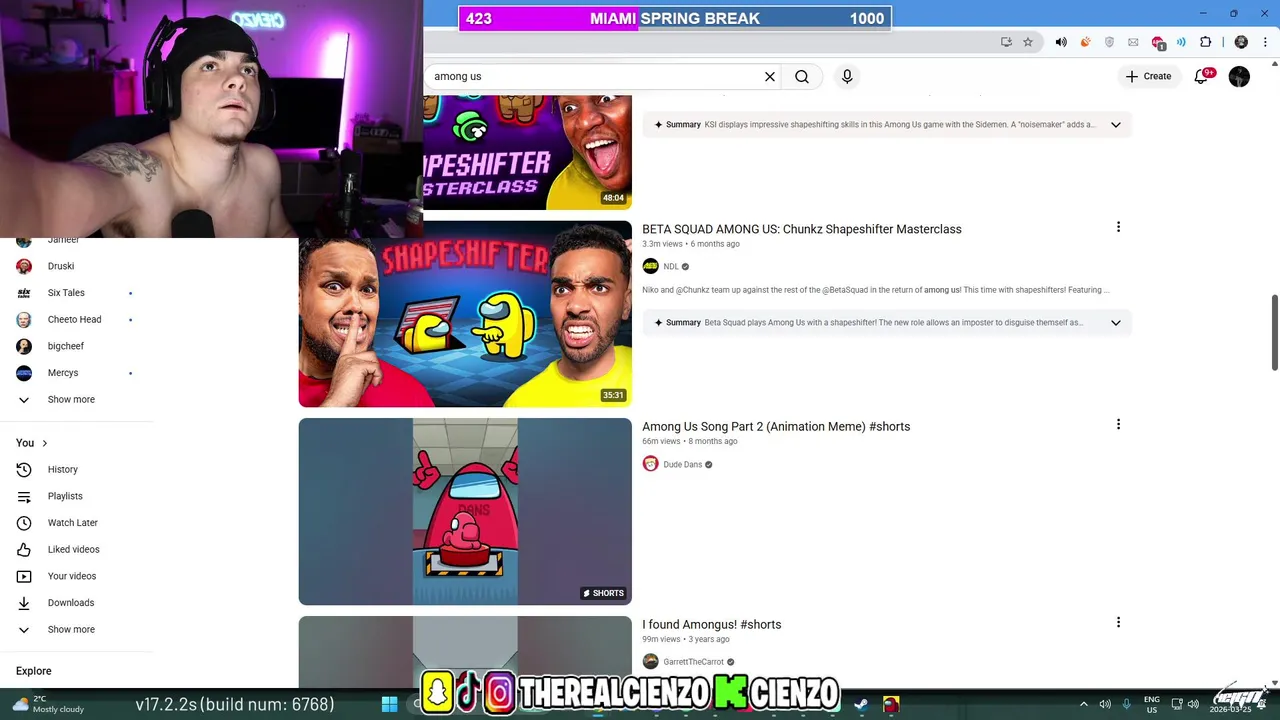This screenshot has width=1280, height=720.
Task: Go to the NDL channel name link
Action: [x=671, y=267]
